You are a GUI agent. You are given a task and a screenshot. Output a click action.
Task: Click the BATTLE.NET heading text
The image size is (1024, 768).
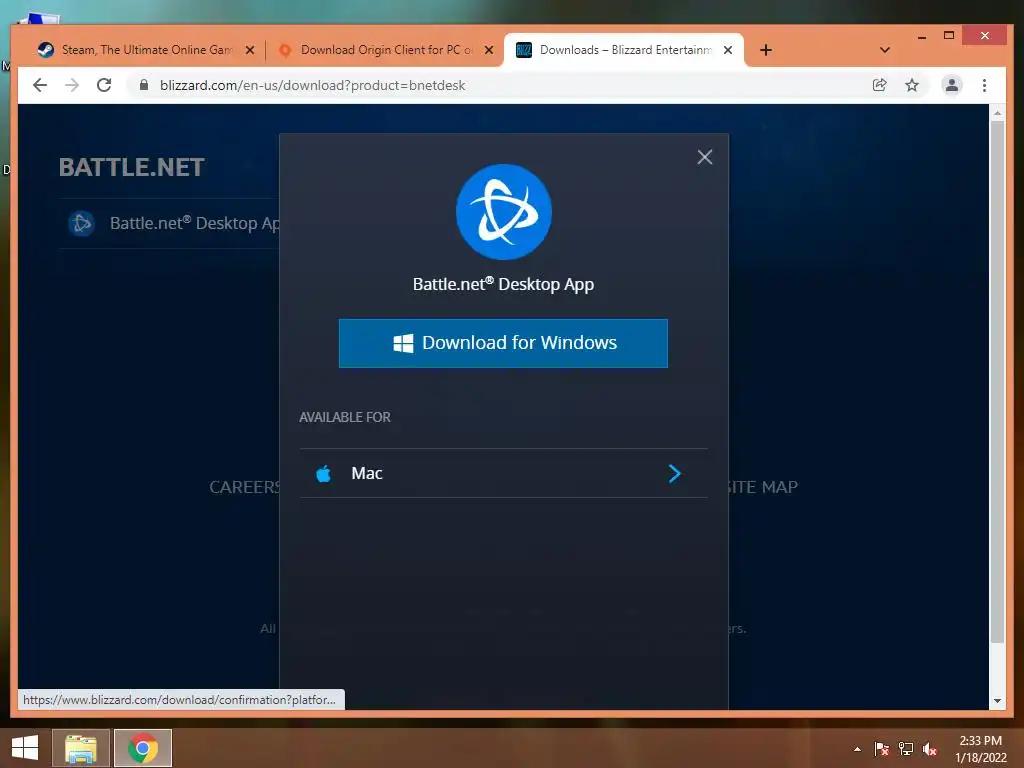click(132, 167)
